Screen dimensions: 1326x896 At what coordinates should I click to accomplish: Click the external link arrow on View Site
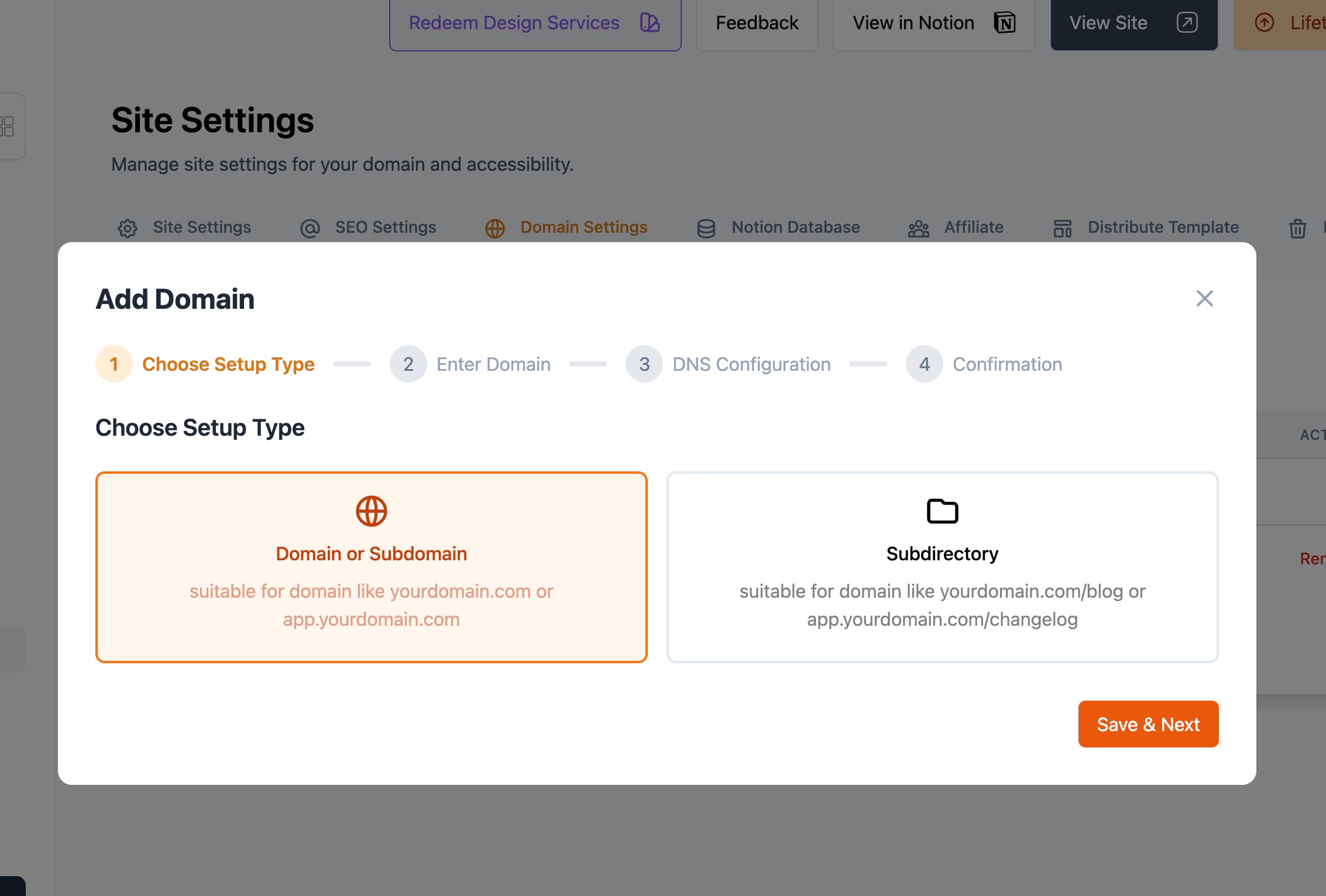click(1187, 23)
